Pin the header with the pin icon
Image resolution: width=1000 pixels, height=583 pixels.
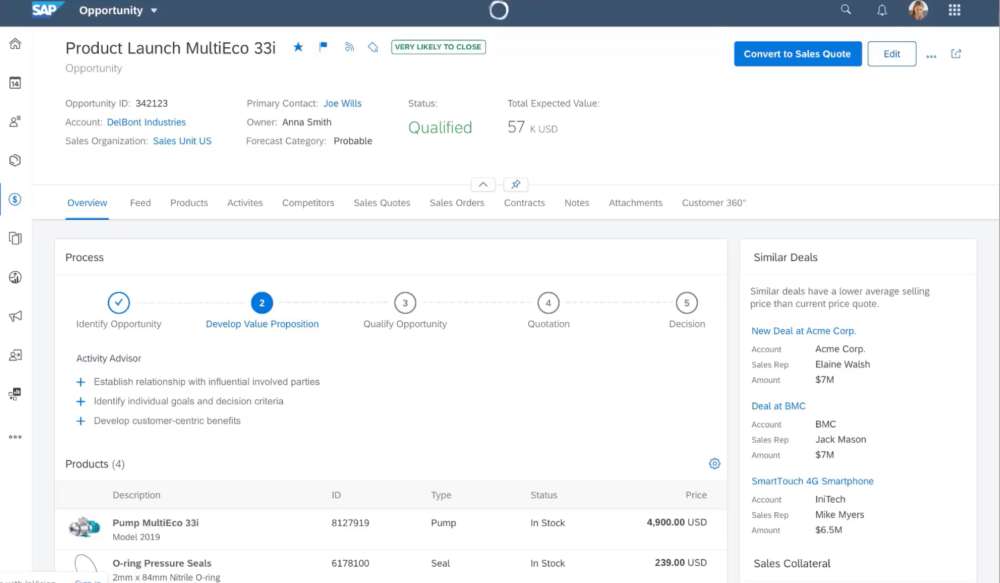coord(516,184)
